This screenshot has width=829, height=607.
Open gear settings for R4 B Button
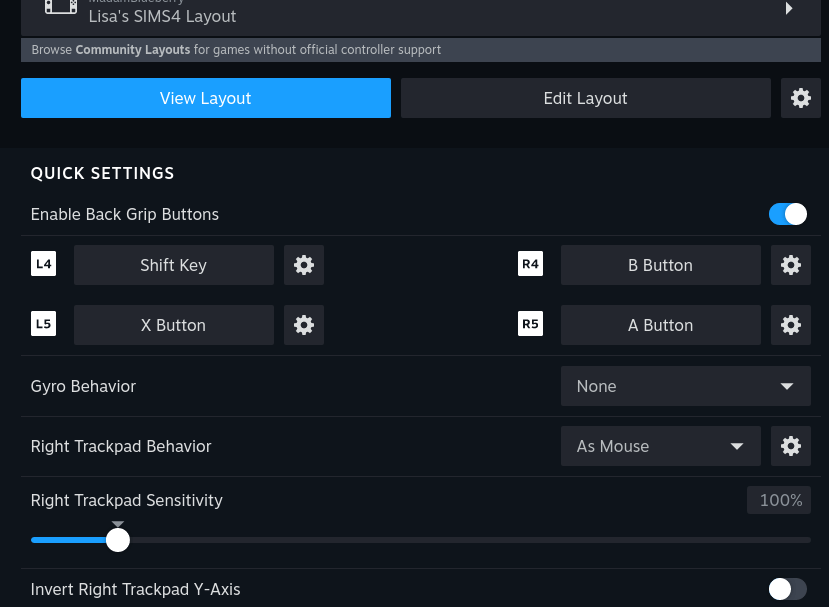click(x=790, y=265)
